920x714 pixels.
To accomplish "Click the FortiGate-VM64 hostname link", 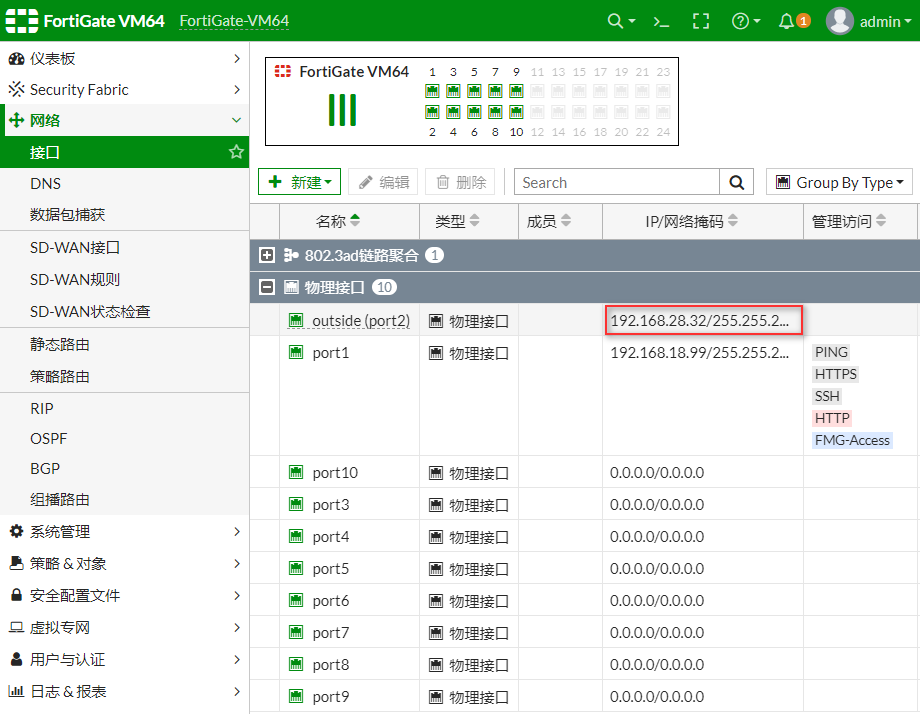I will tap(234, 20).
